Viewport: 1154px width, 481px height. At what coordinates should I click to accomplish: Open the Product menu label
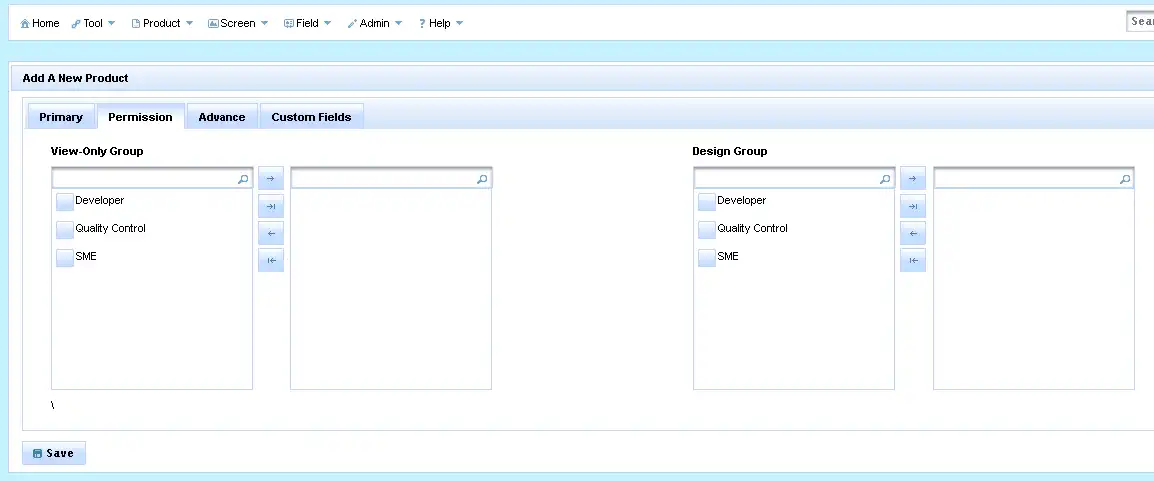tap(162, 24)
